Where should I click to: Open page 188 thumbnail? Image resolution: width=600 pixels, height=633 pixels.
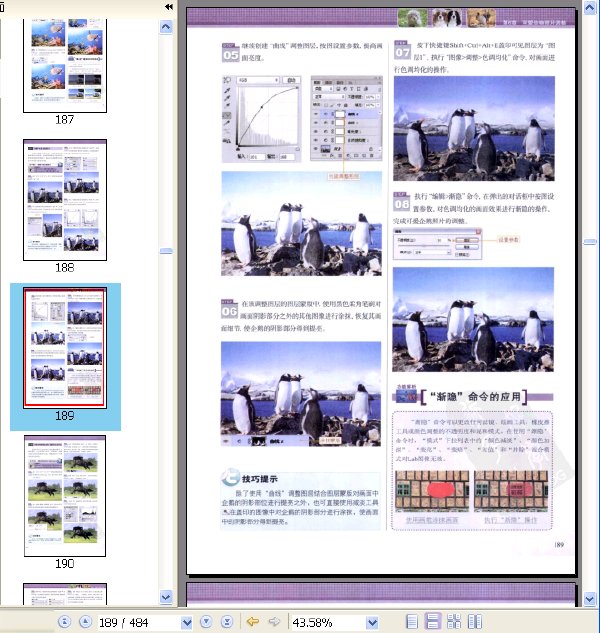65,200
